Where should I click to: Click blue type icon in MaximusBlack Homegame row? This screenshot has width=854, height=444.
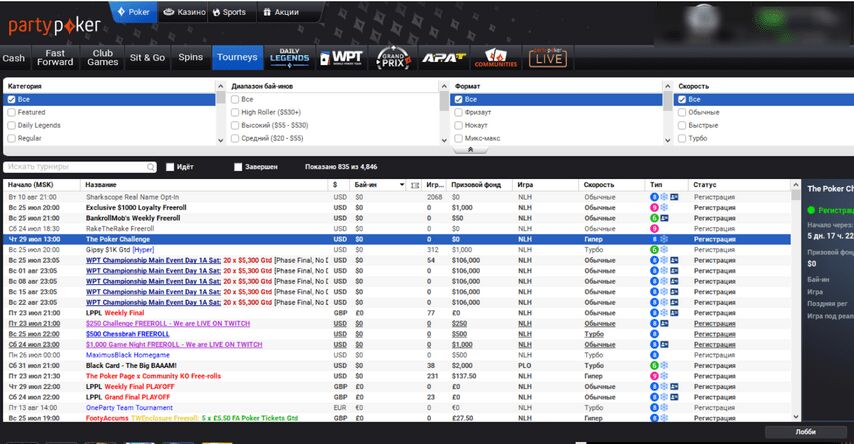tap(654, 355)
